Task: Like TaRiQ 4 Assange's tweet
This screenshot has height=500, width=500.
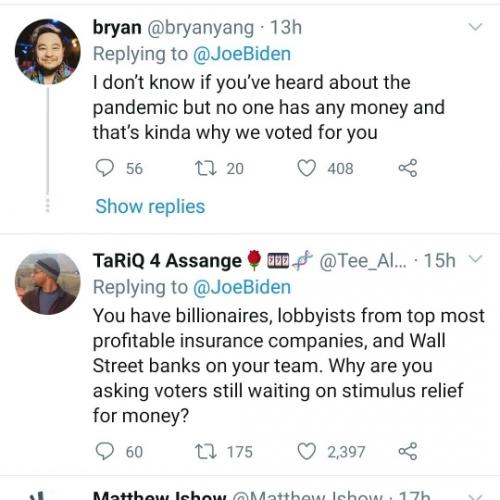Action: coord(306,451)
